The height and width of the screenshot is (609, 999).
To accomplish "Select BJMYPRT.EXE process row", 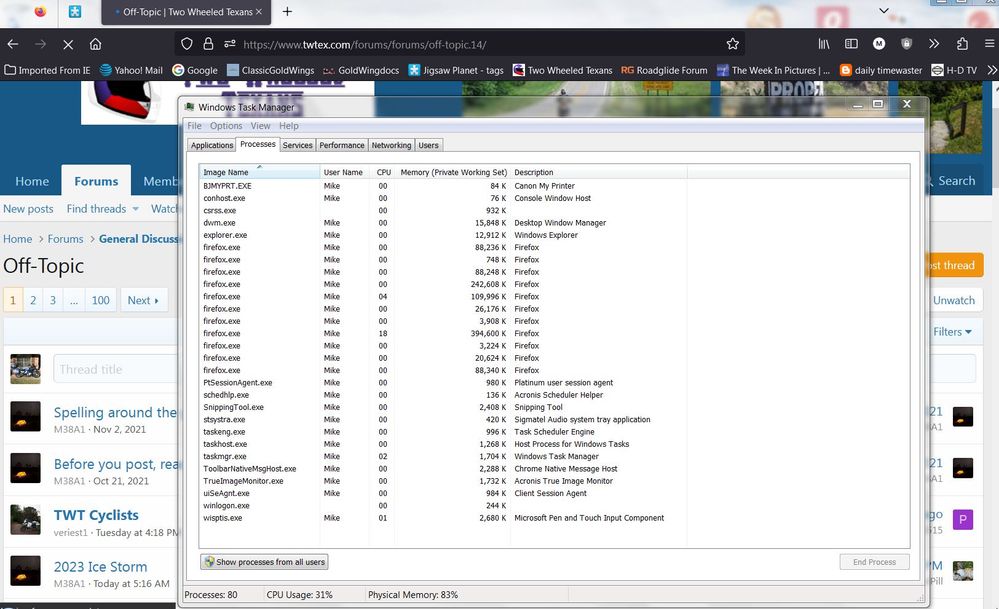I will (x=554, y=186).
